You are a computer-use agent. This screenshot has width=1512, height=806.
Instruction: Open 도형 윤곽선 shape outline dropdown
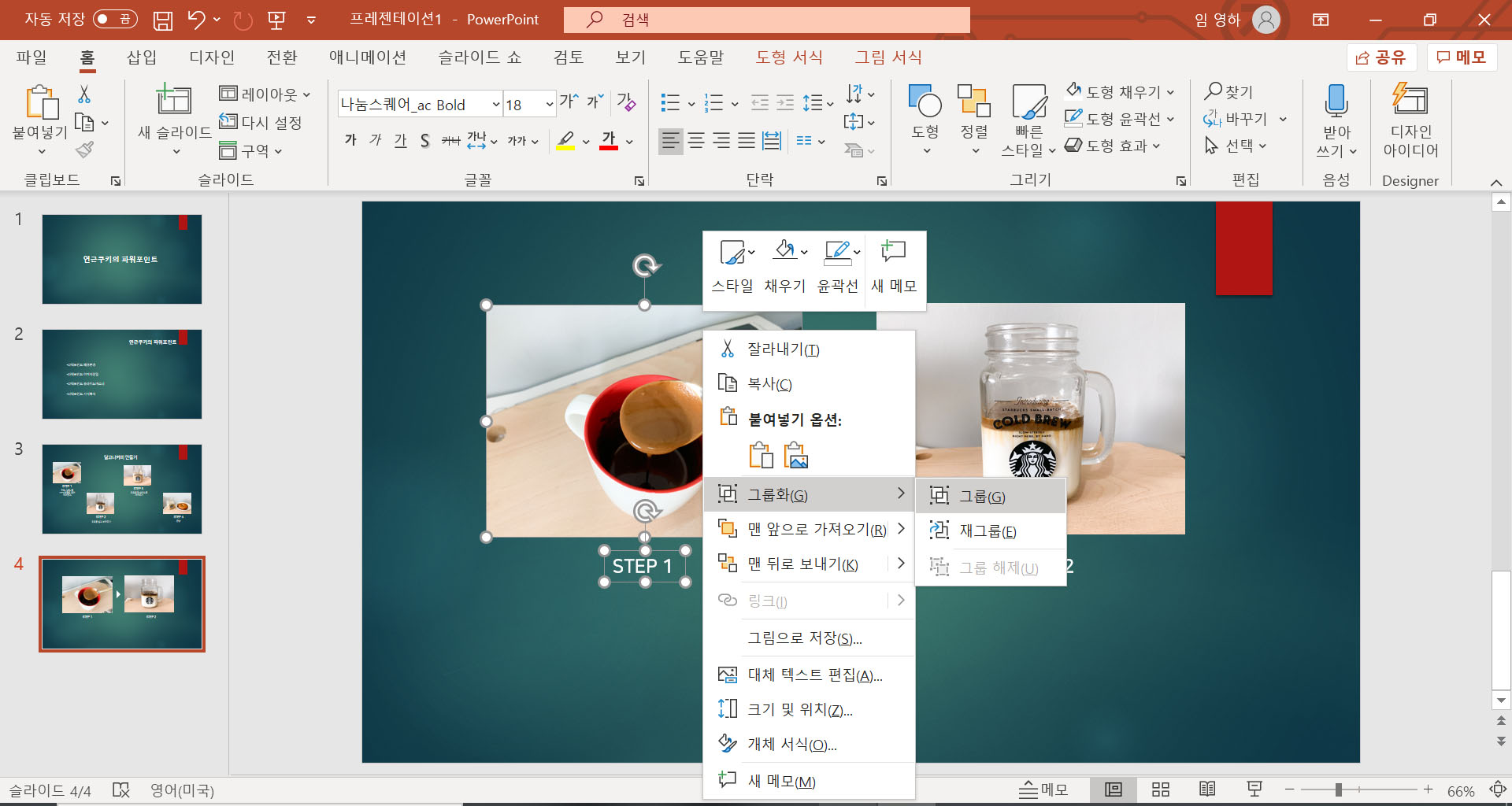click(x=1170, y=119)
